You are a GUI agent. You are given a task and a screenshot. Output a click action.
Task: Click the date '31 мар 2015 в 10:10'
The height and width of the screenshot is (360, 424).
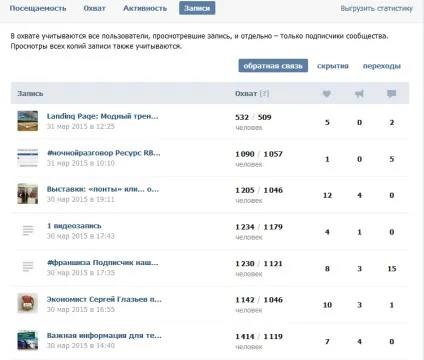(x=81, y=163)
